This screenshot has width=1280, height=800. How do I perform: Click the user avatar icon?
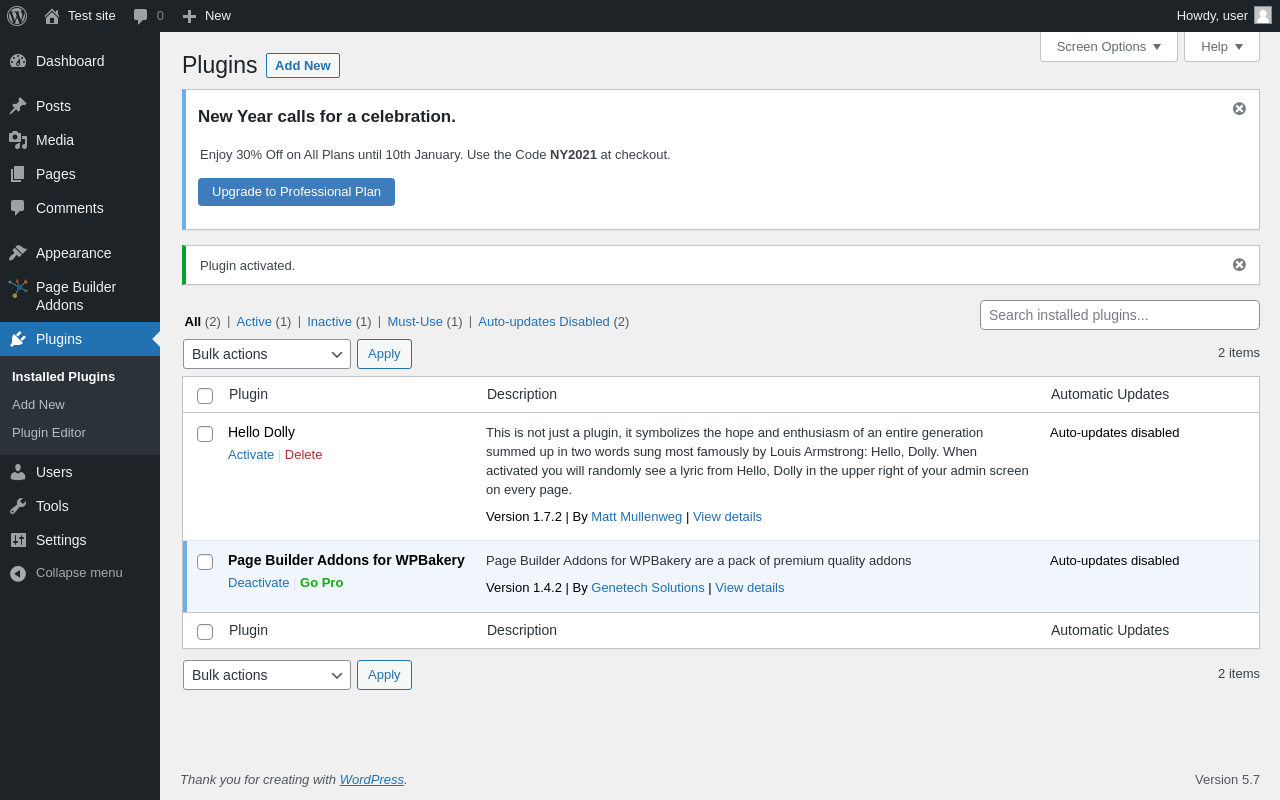click(x=1263, y=15)
